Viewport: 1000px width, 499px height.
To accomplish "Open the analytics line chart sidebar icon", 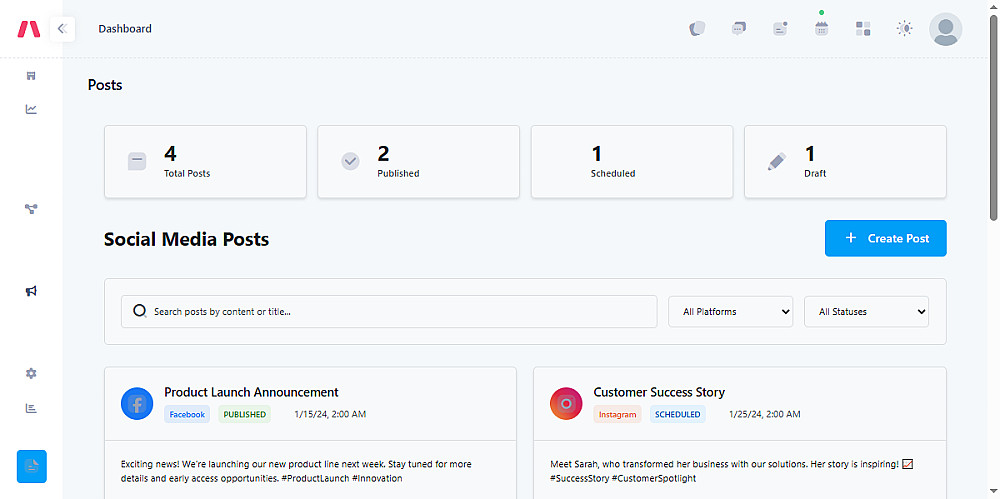I will click(x=31, y=109).
